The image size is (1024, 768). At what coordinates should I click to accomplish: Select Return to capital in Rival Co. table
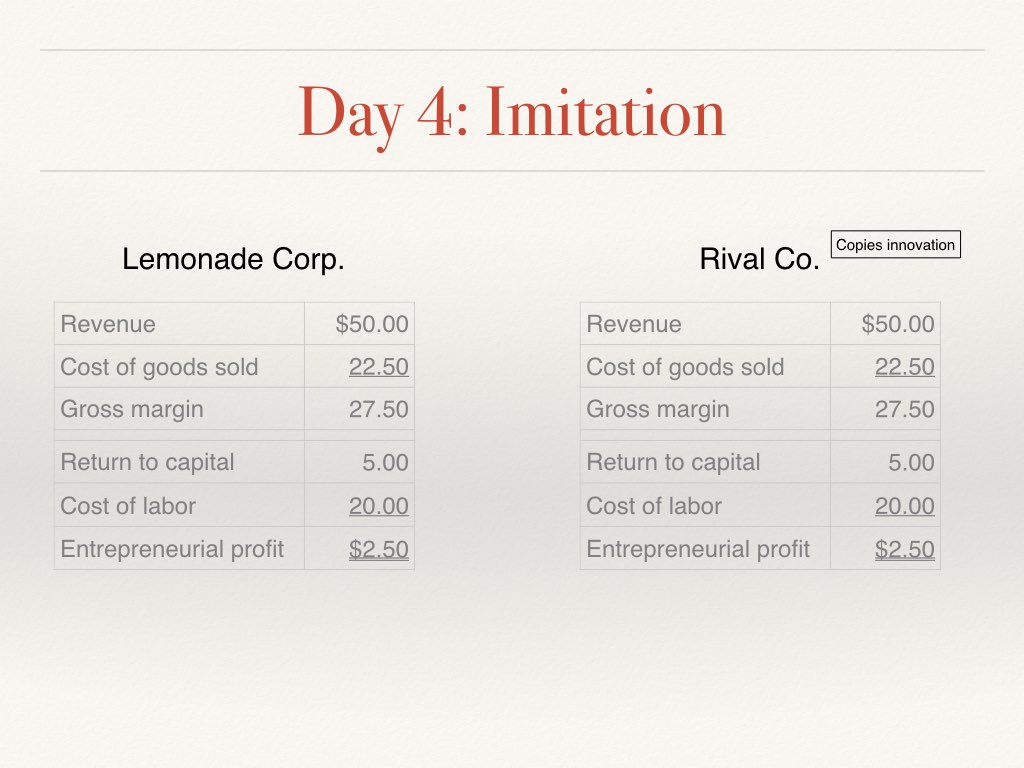(673, 463)
